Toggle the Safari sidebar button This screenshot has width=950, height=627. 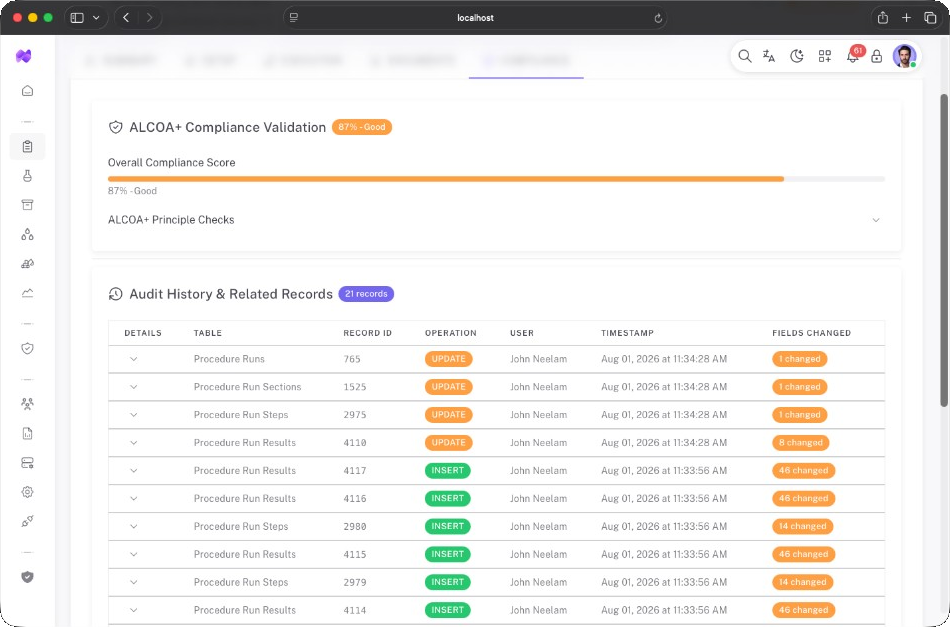(77, 18)
